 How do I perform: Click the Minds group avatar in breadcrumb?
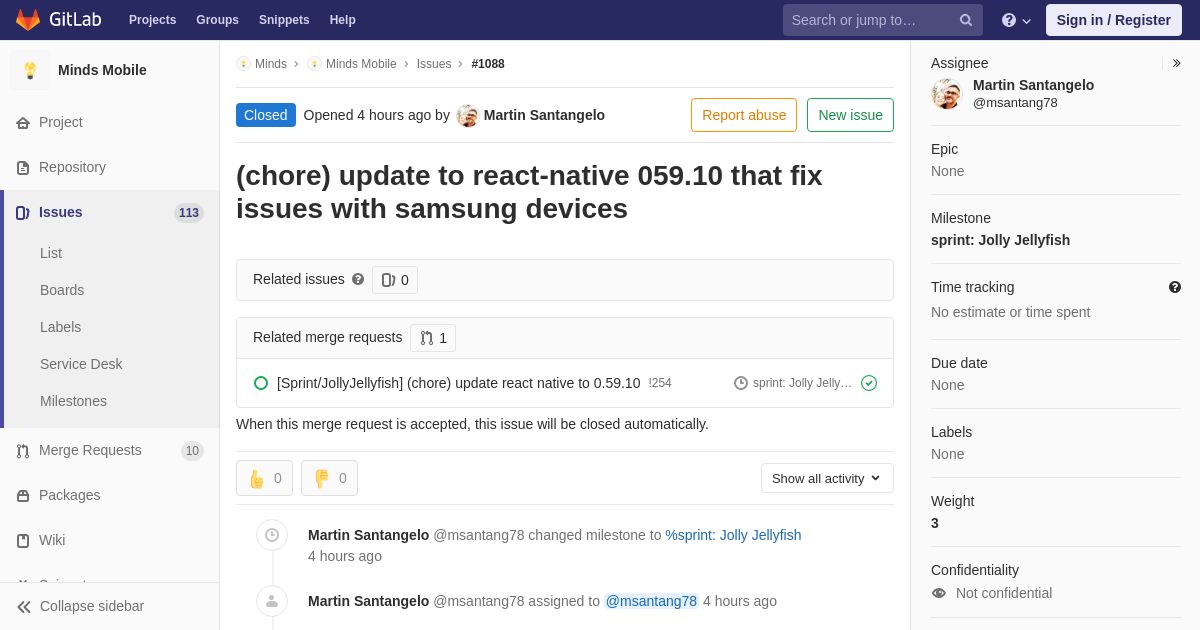point(243,64)
